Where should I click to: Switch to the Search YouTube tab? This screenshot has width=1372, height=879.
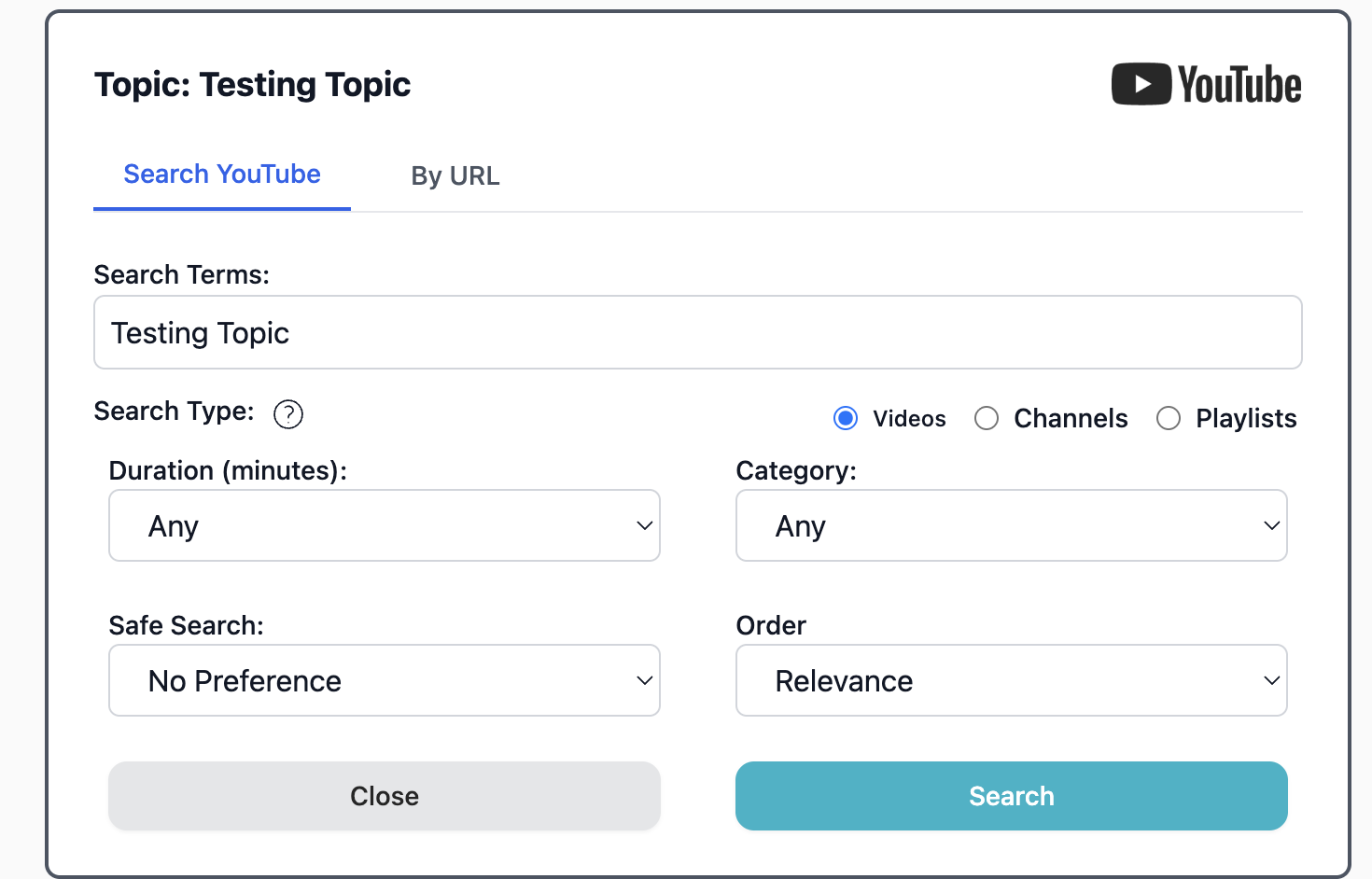[x=222, y=174]
